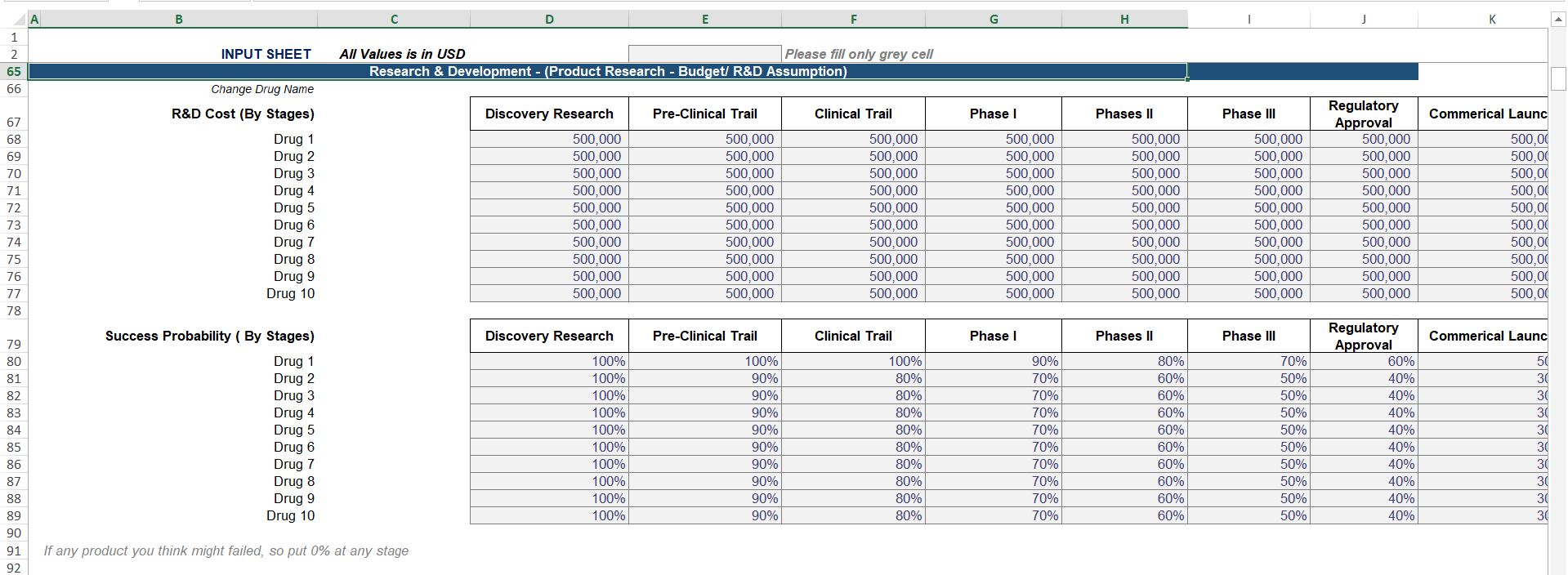Click scroll up arrow of vertical scrollbar
The height and width of the screenshot is (575, 1568).
pyautogui.click(x=1557, y=20)
